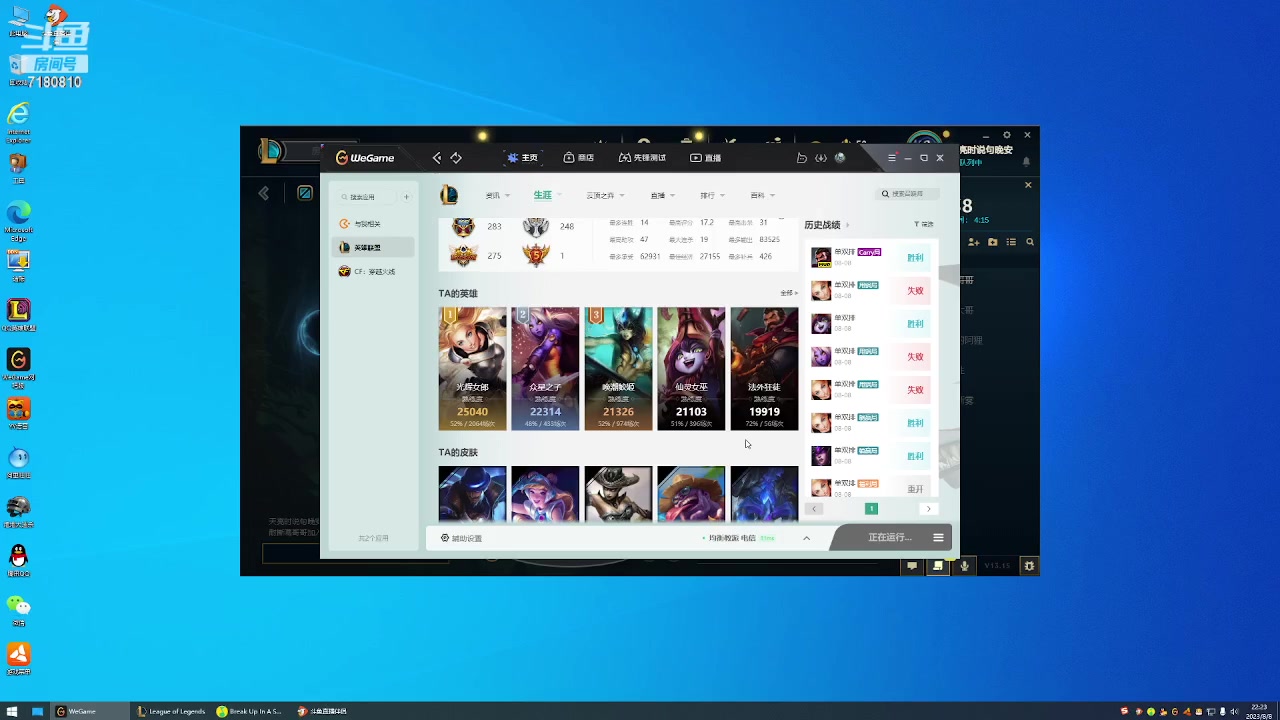
Task: Click the 正在运行 running status button
Action: pyautogui.click(x=889, y=538)
